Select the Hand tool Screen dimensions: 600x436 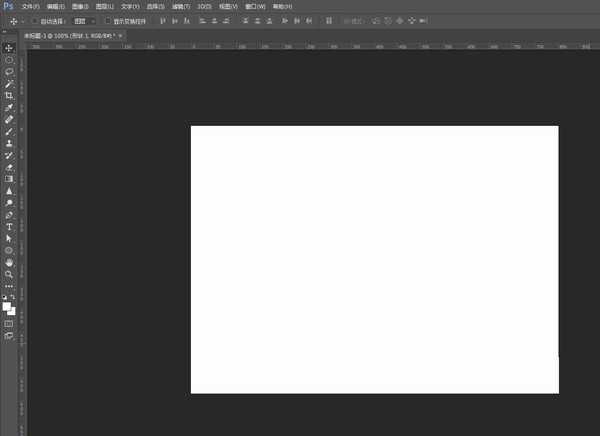[x=9, y=262]
